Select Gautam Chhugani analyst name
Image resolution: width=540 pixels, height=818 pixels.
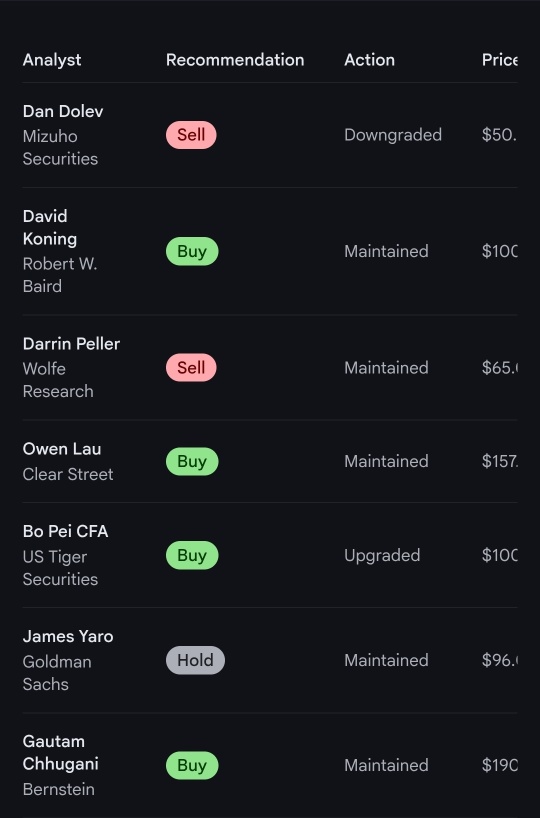pyautogui.click(x=61, y=753)
